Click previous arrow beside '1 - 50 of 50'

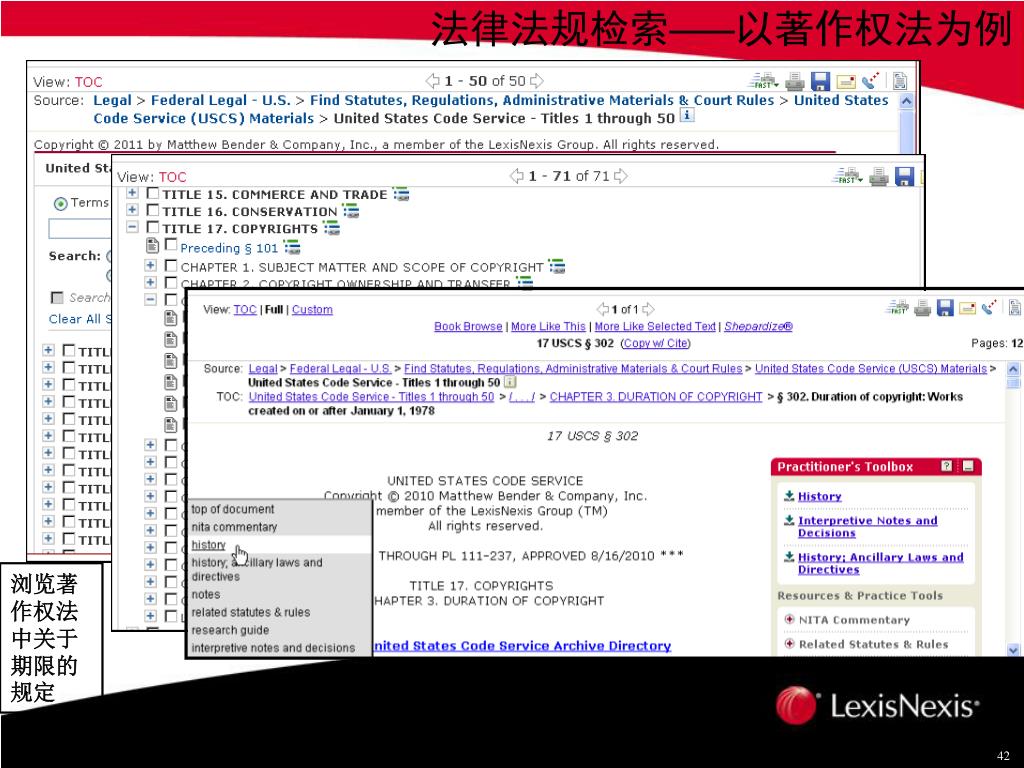point(432,81)
